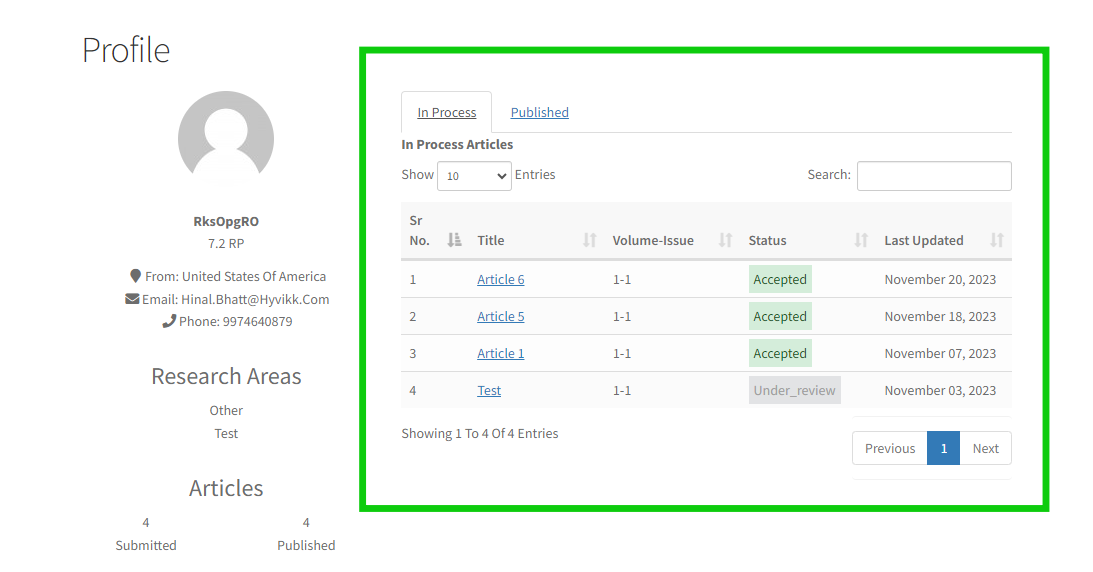Viewport: 1093px width, 572px height.
Task: Click the phone handset icon
Action: coord(169,322)
